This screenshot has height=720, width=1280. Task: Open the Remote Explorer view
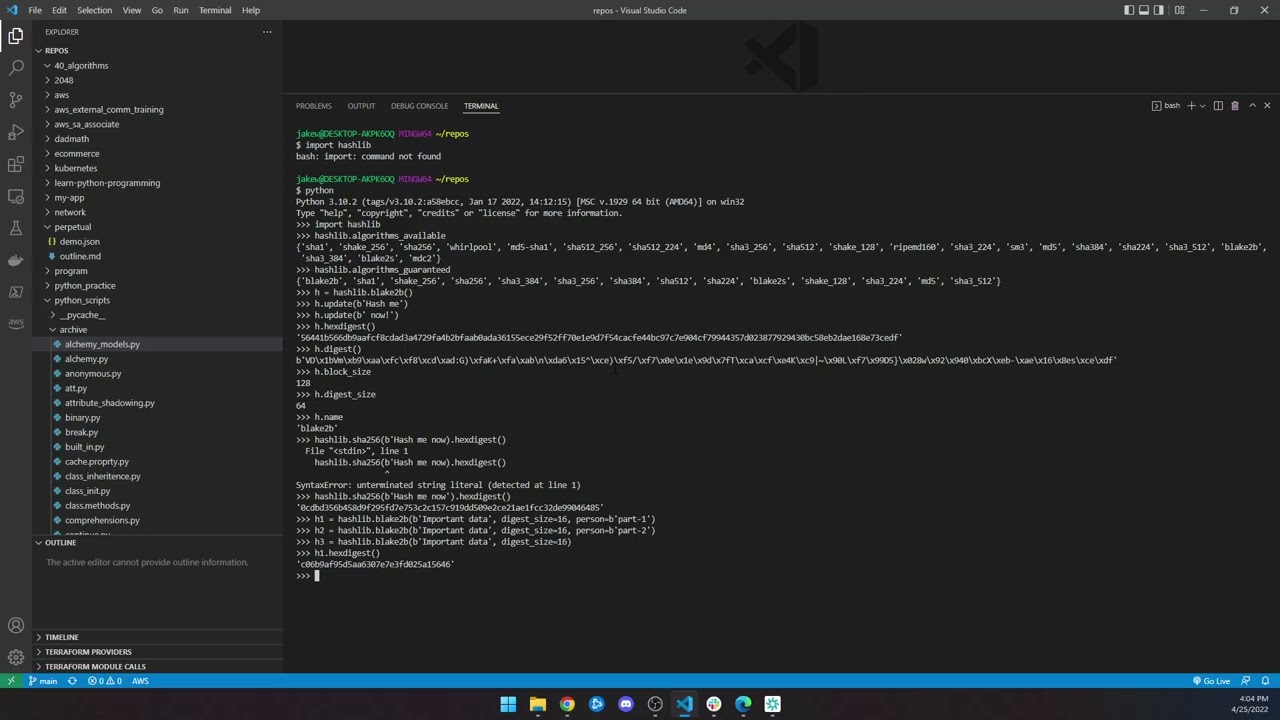tap(16, 196)
